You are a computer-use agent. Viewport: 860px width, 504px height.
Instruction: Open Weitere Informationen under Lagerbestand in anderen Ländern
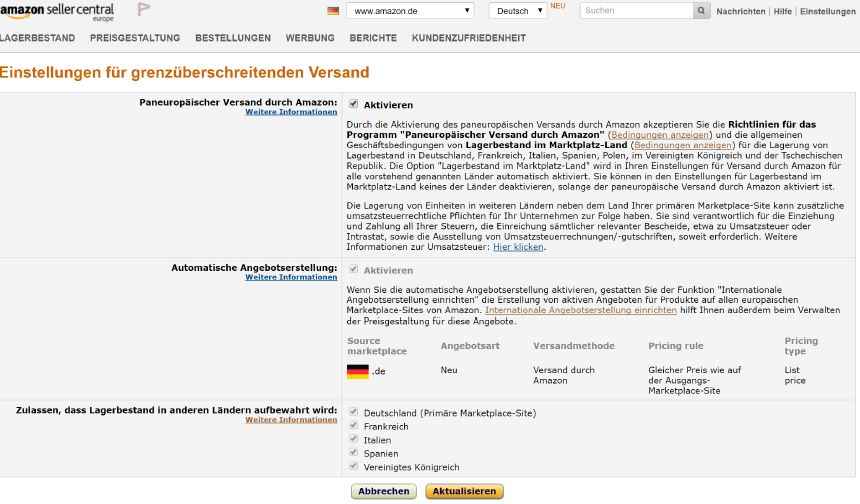coord(291,420)
